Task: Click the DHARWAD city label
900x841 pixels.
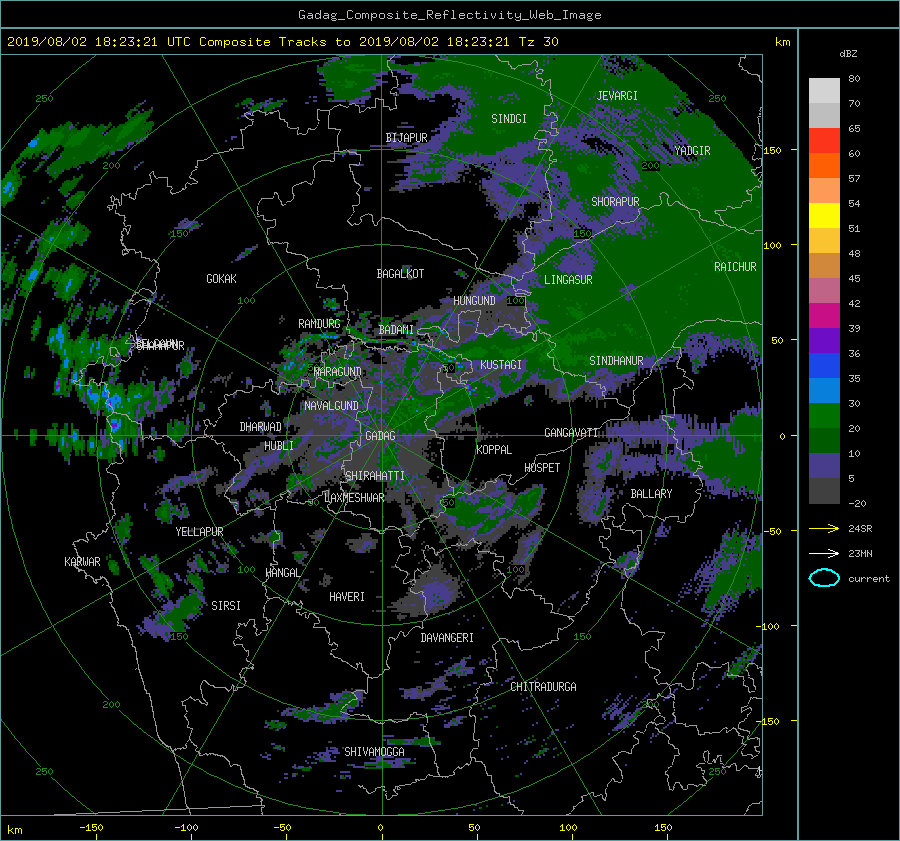Action: pyautogui.click(x=260, y=427)
